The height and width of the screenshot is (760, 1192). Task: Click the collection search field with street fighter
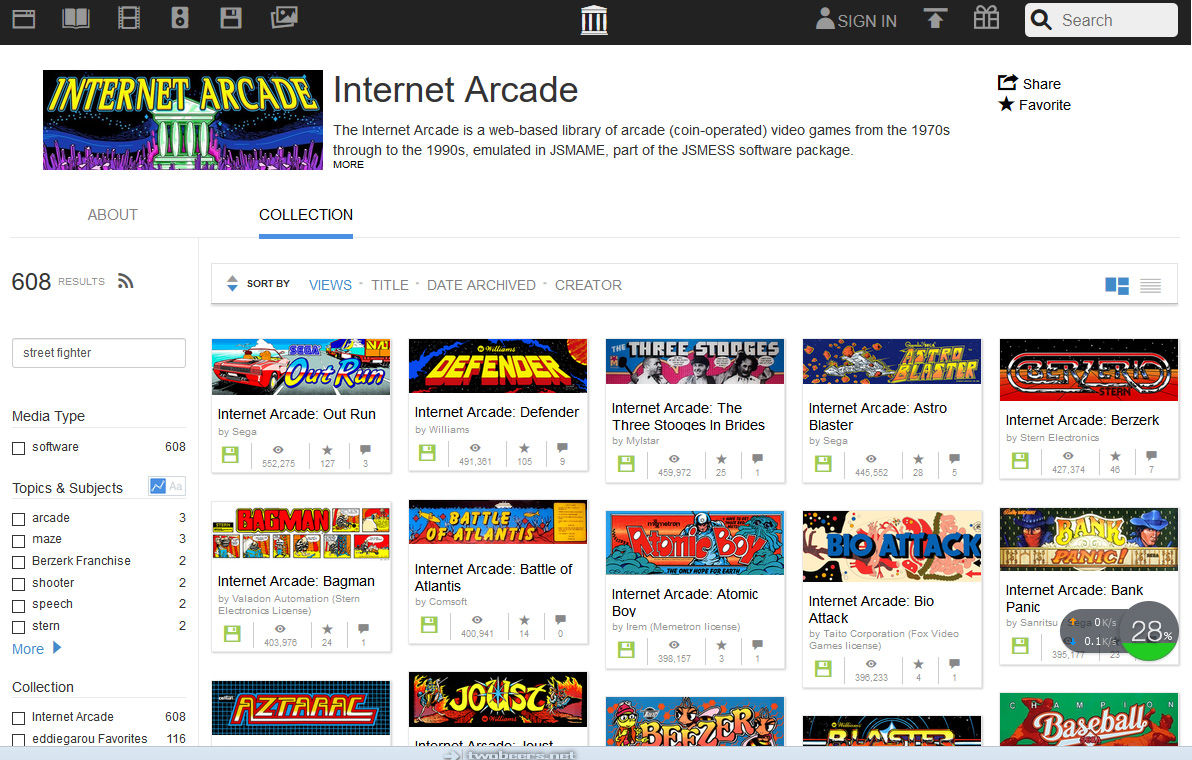[99, 353]
